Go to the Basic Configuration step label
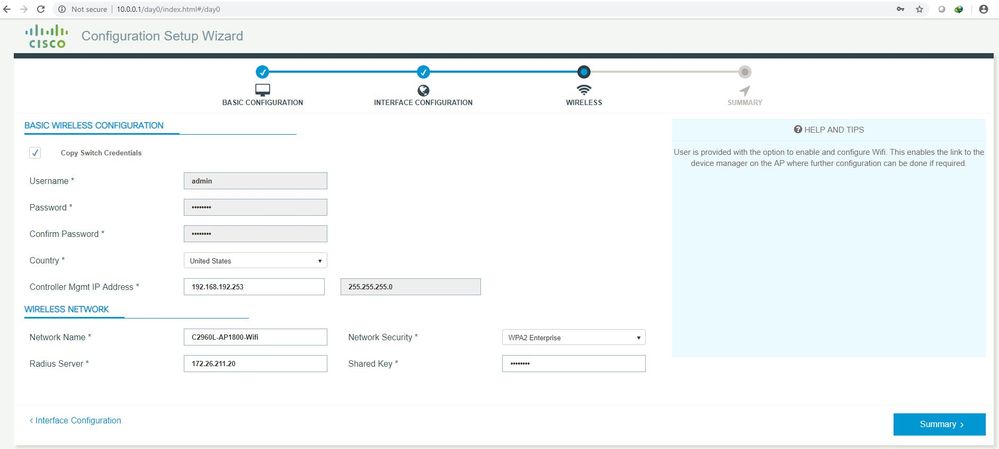The image size is (999, 449). pos(262,103)
